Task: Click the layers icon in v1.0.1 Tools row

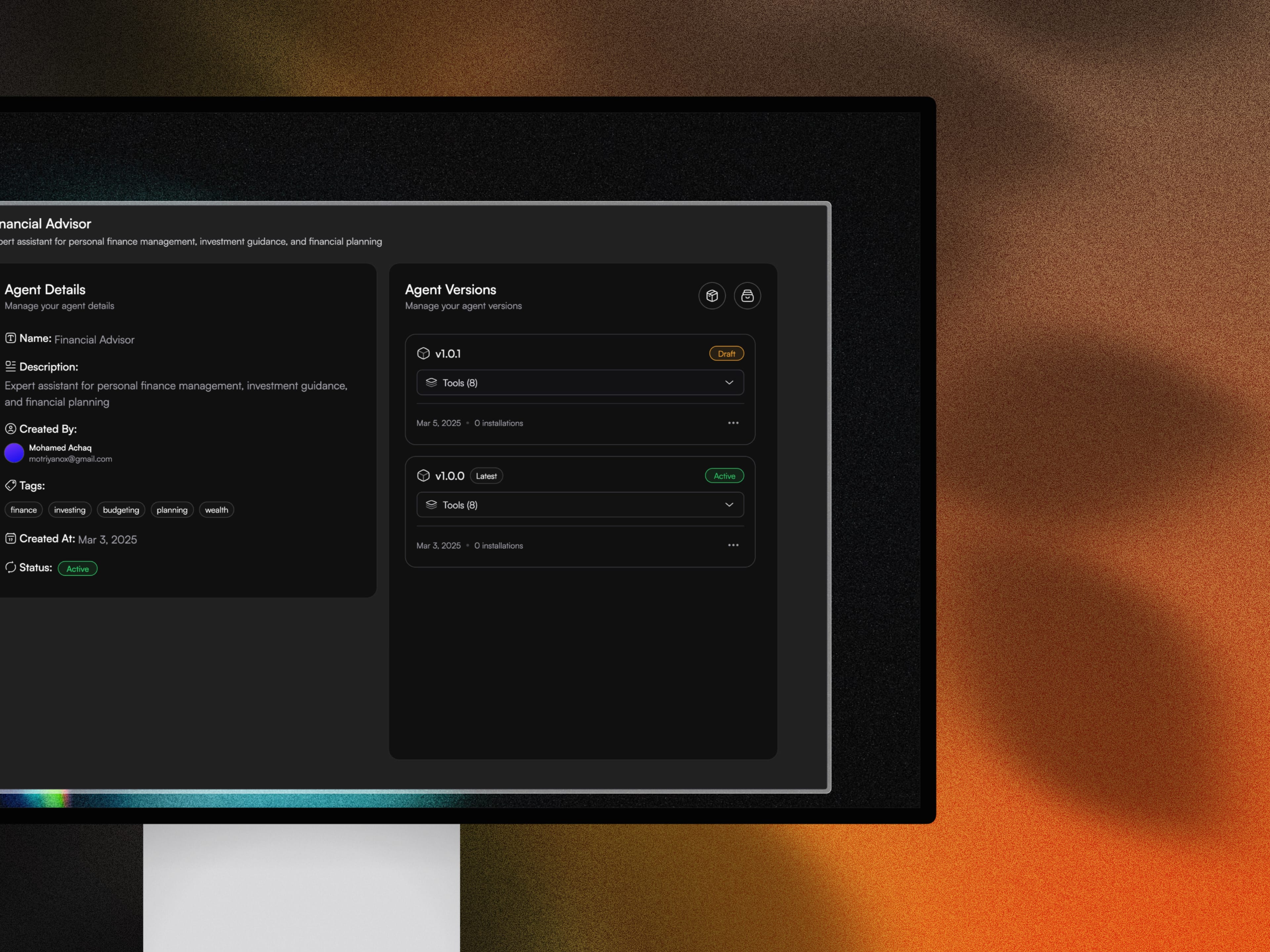Action: 431,383
